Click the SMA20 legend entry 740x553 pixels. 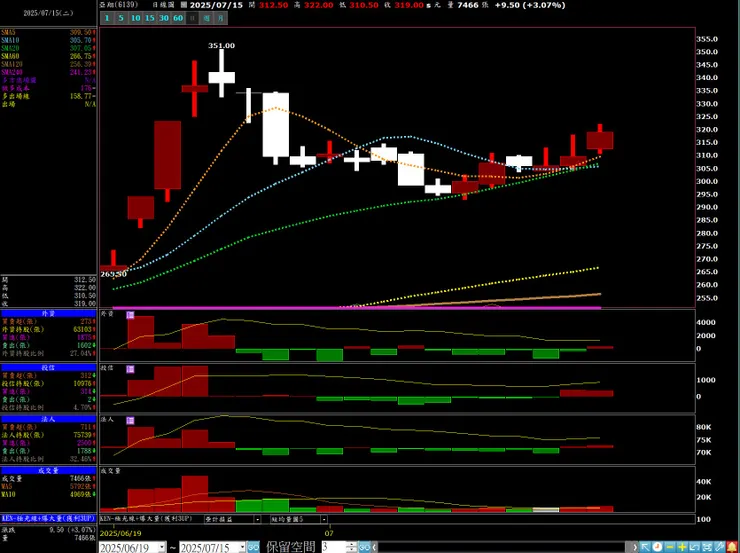point(49,48)
